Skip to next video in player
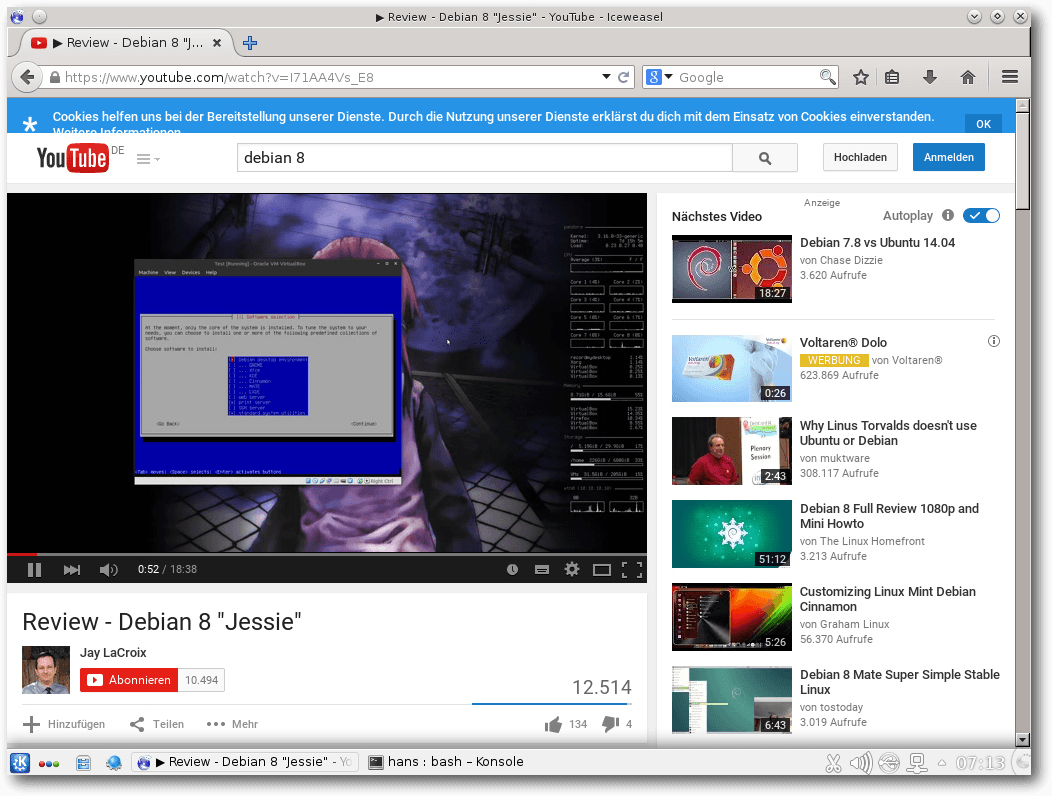1052x796 pixels. [72, 570]
